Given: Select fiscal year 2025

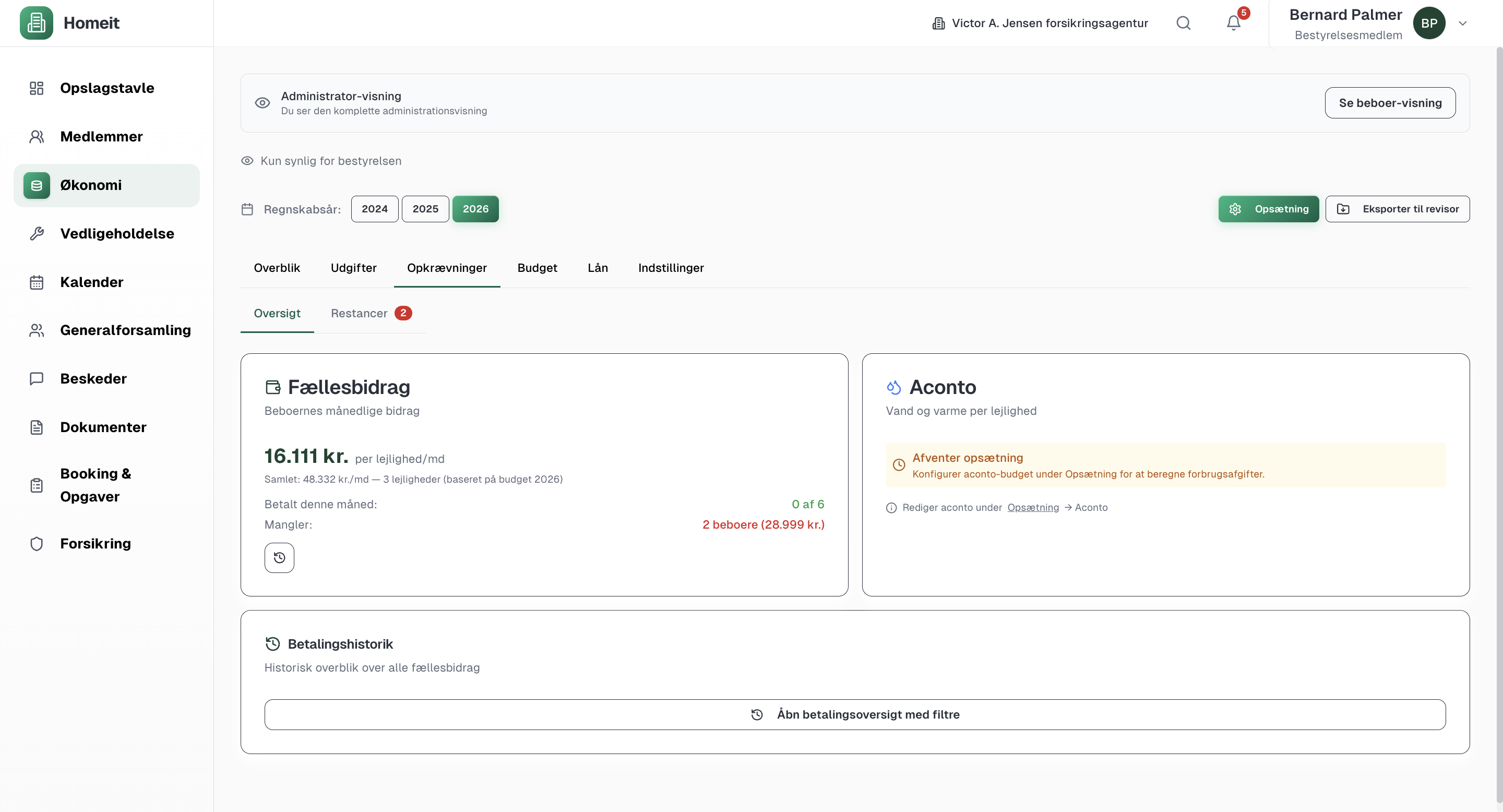Looking at the screenshot, I should pyautogui.click(x=425, y=209).
